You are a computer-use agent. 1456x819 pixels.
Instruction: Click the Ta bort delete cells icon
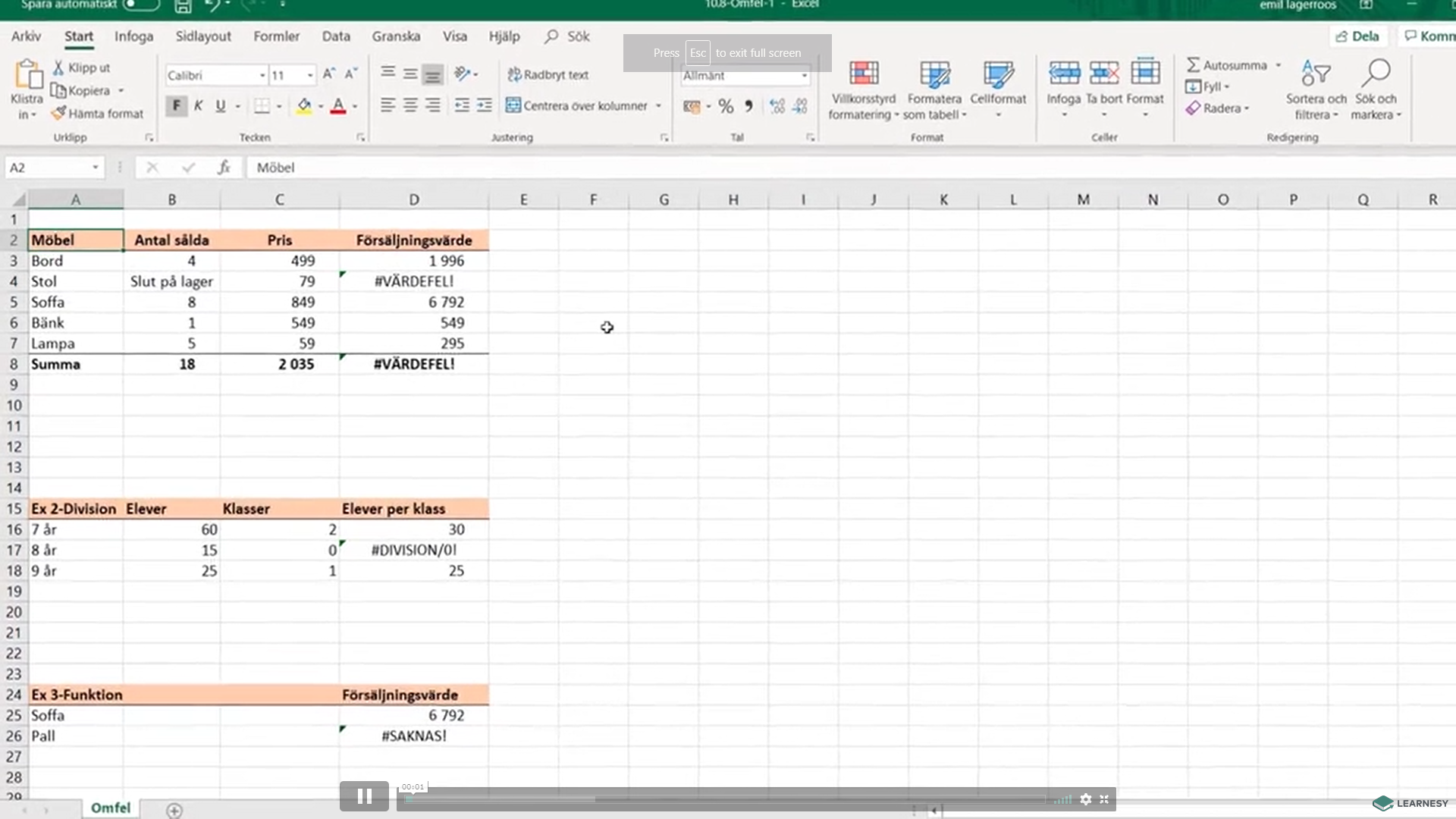point(1104,74)
